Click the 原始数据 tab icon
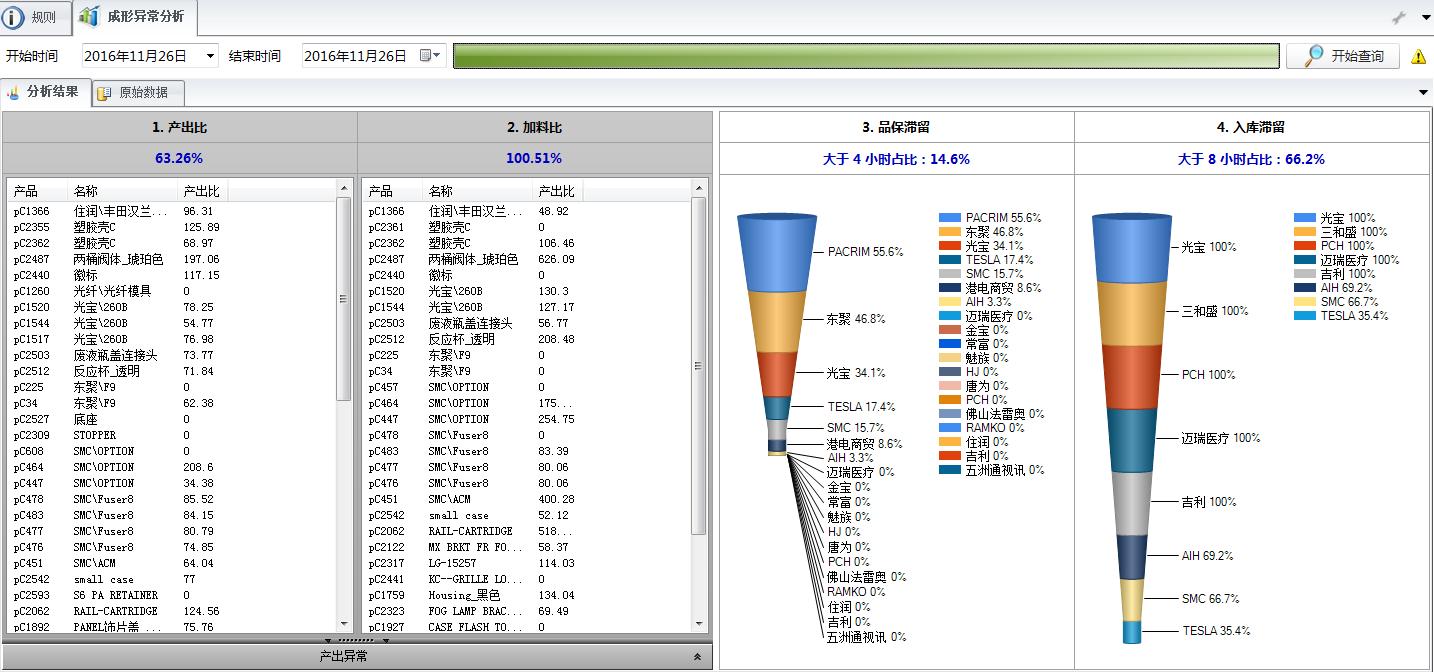The width and height of the screenshot is (1434, 672). pos(104,93)
